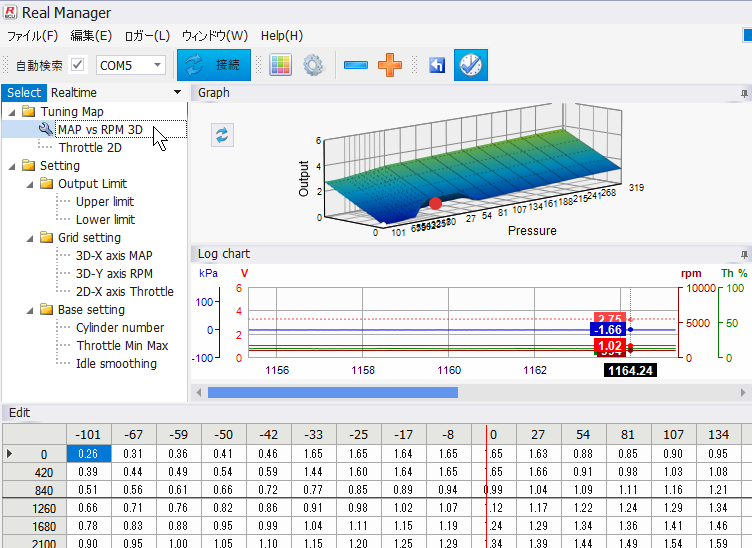Screen dimensions: 752x548
Task: Open the 編集(E) menu
Action: pos(91,36)
